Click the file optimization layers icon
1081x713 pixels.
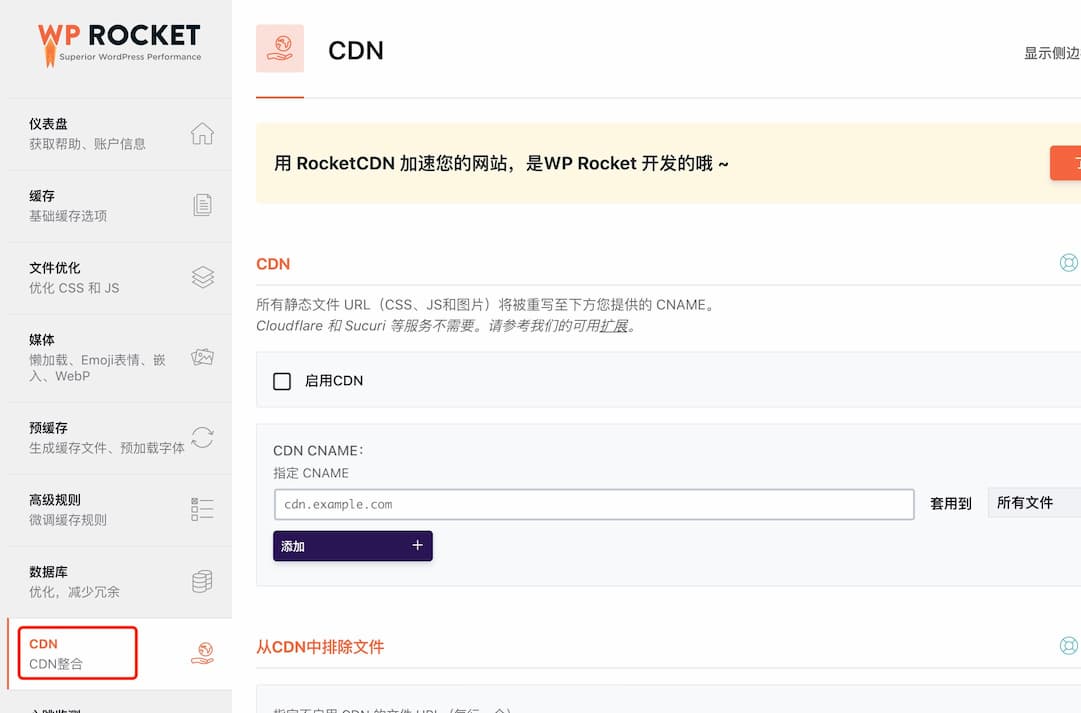tap(202, 277)
